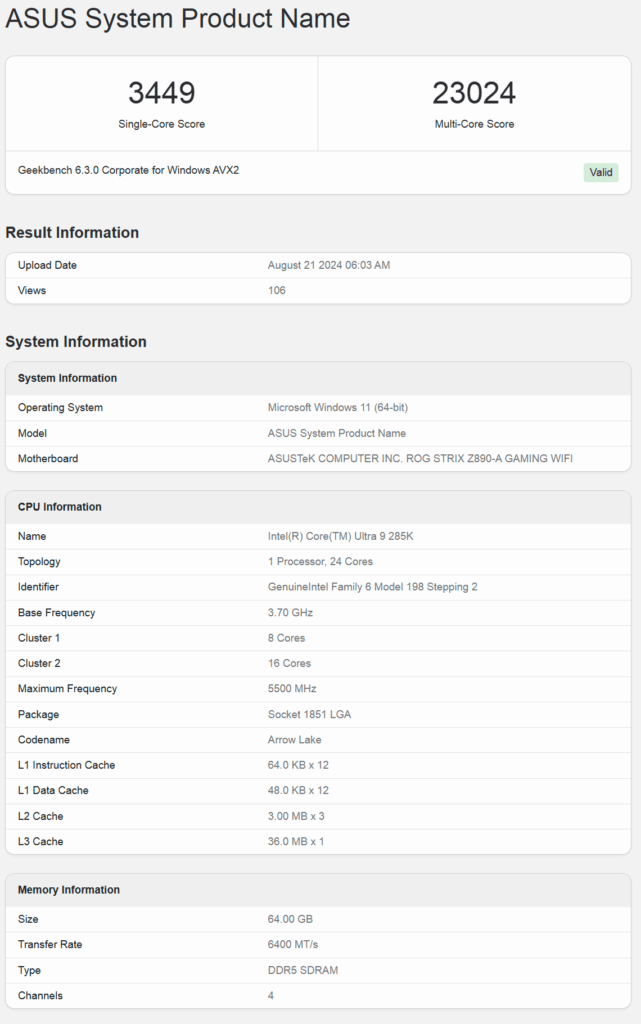This screenshot has width=641, height=1024.
Task: Click the 'L1 Data Cache' label
Action: point(53,791)
